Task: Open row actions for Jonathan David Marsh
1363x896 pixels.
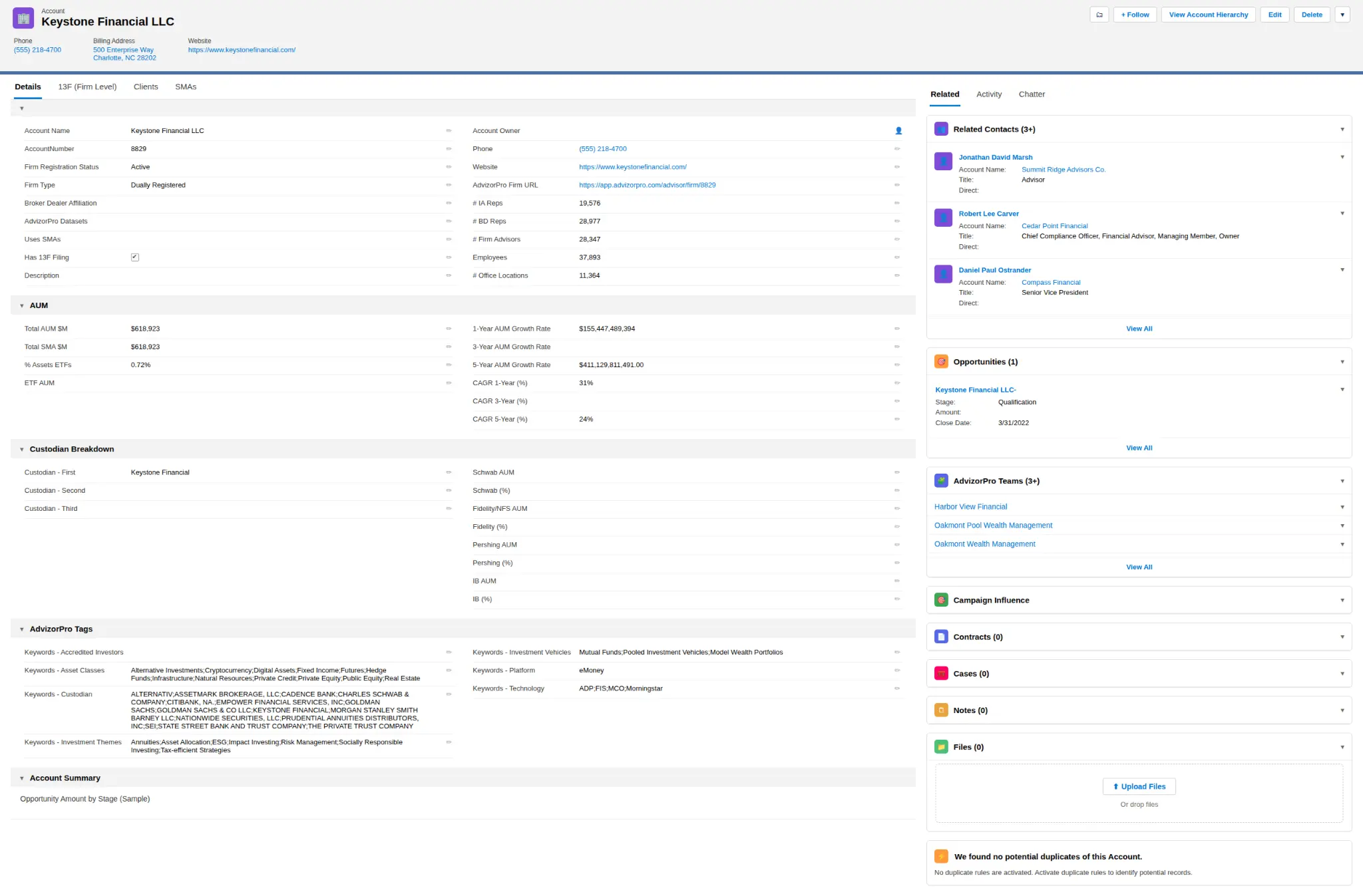Action: pyautogui.click(x=1342, y=157)
